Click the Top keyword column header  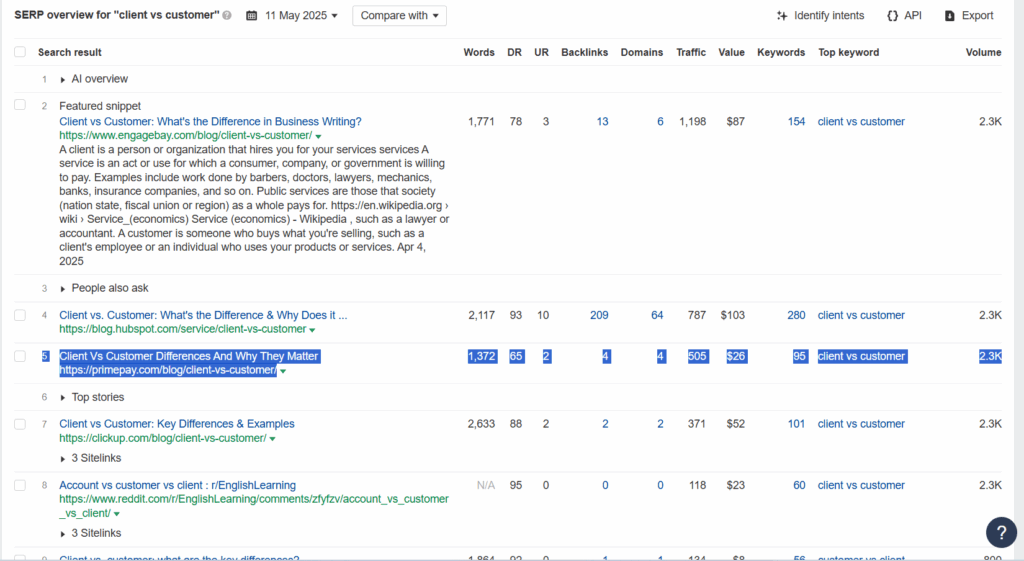pyautogui.click(x=848, y=52)
